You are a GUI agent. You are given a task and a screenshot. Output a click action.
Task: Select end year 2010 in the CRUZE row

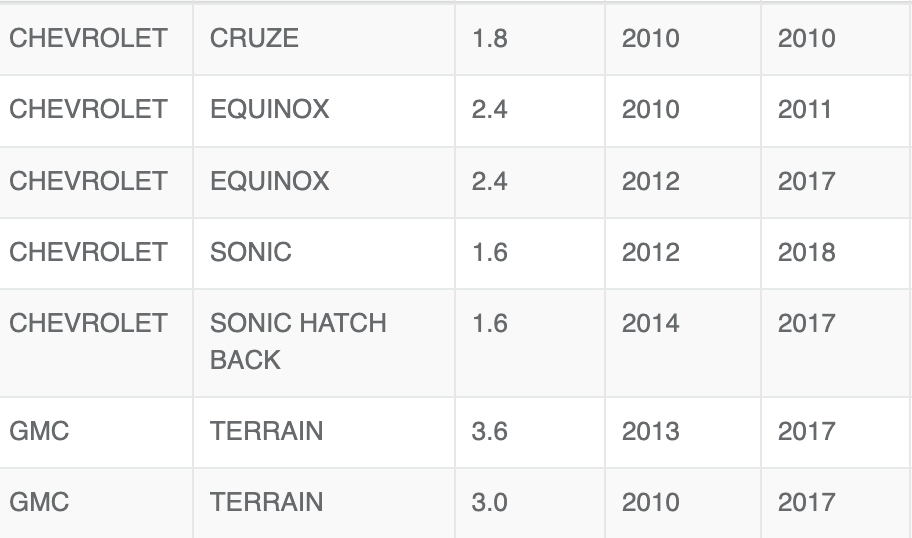pos(836,39)
